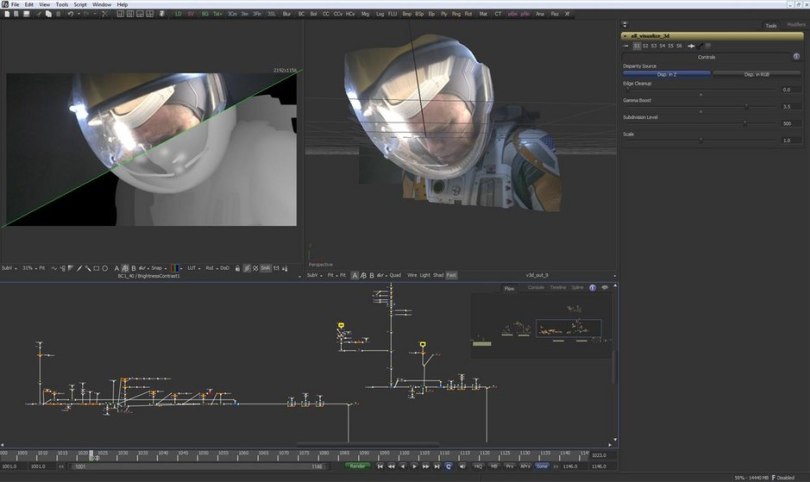The width and height of the screenshot is (810, 482).
Task: Add a Saver via red SV button
Action: pos(191,14)
